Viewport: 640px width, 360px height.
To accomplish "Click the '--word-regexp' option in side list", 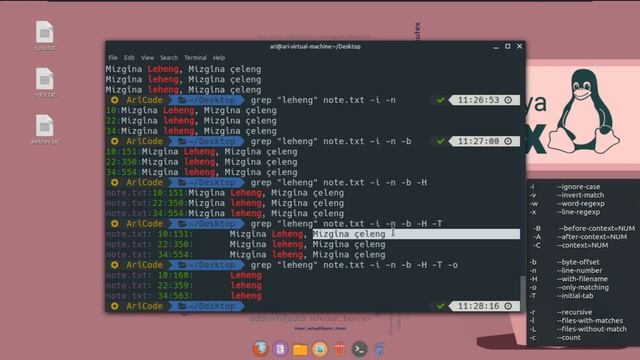I will coord(581,203).
